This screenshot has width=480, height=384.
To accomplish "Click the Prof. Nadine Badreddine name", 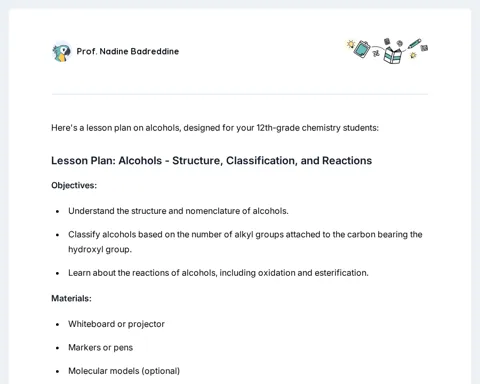I will (x=128, y=51).
